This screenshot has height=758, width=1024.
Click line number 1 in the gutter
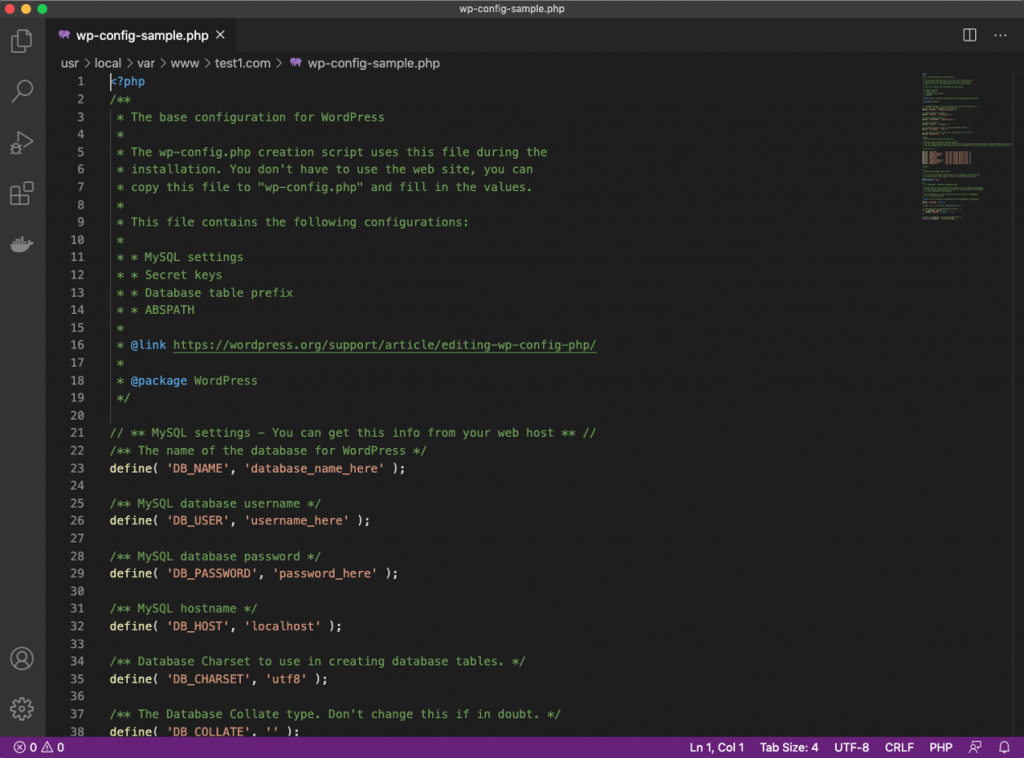80,82
